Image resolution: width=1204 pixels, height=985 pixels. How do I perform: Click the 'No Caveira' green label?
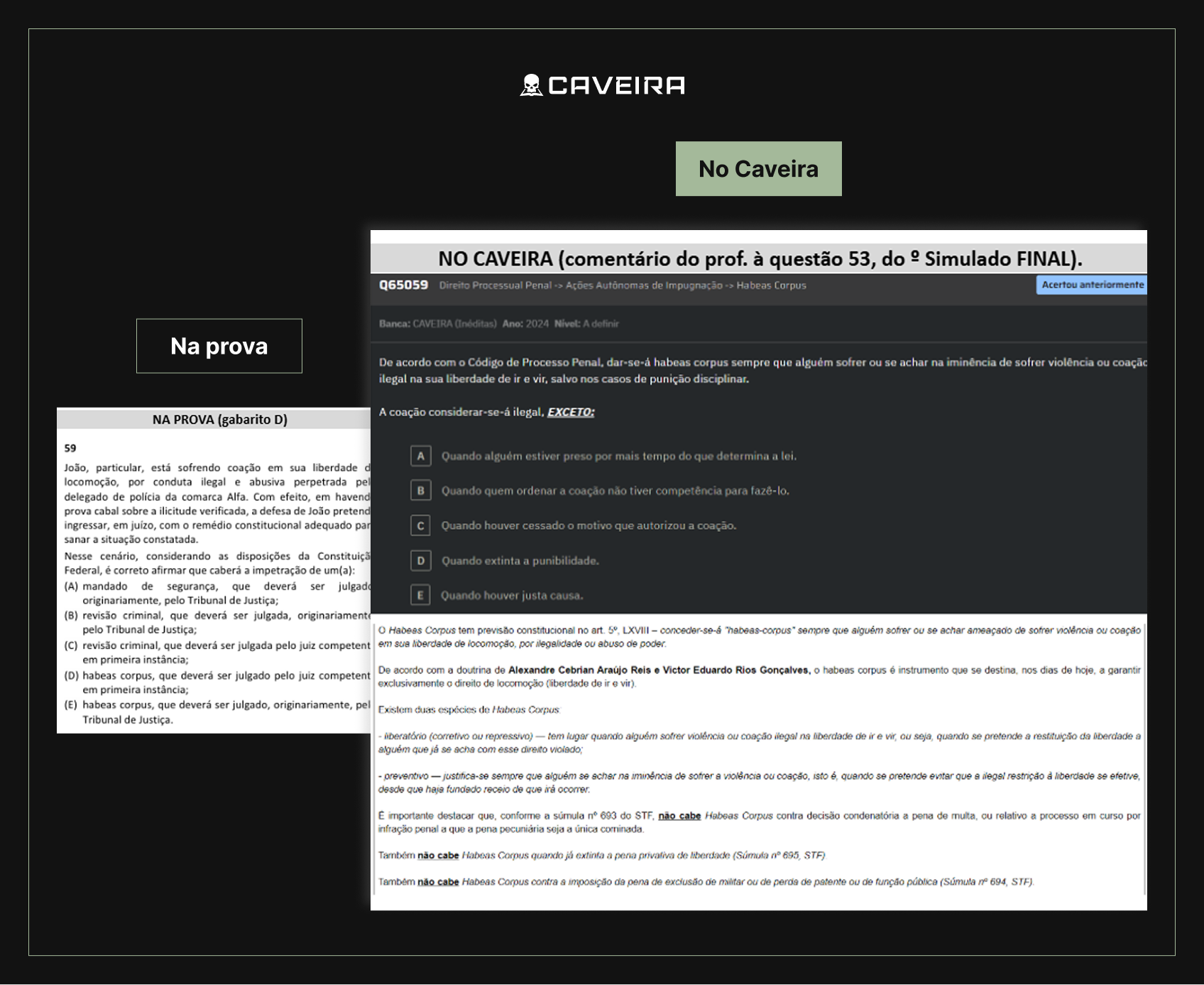[x=758, y=169]
